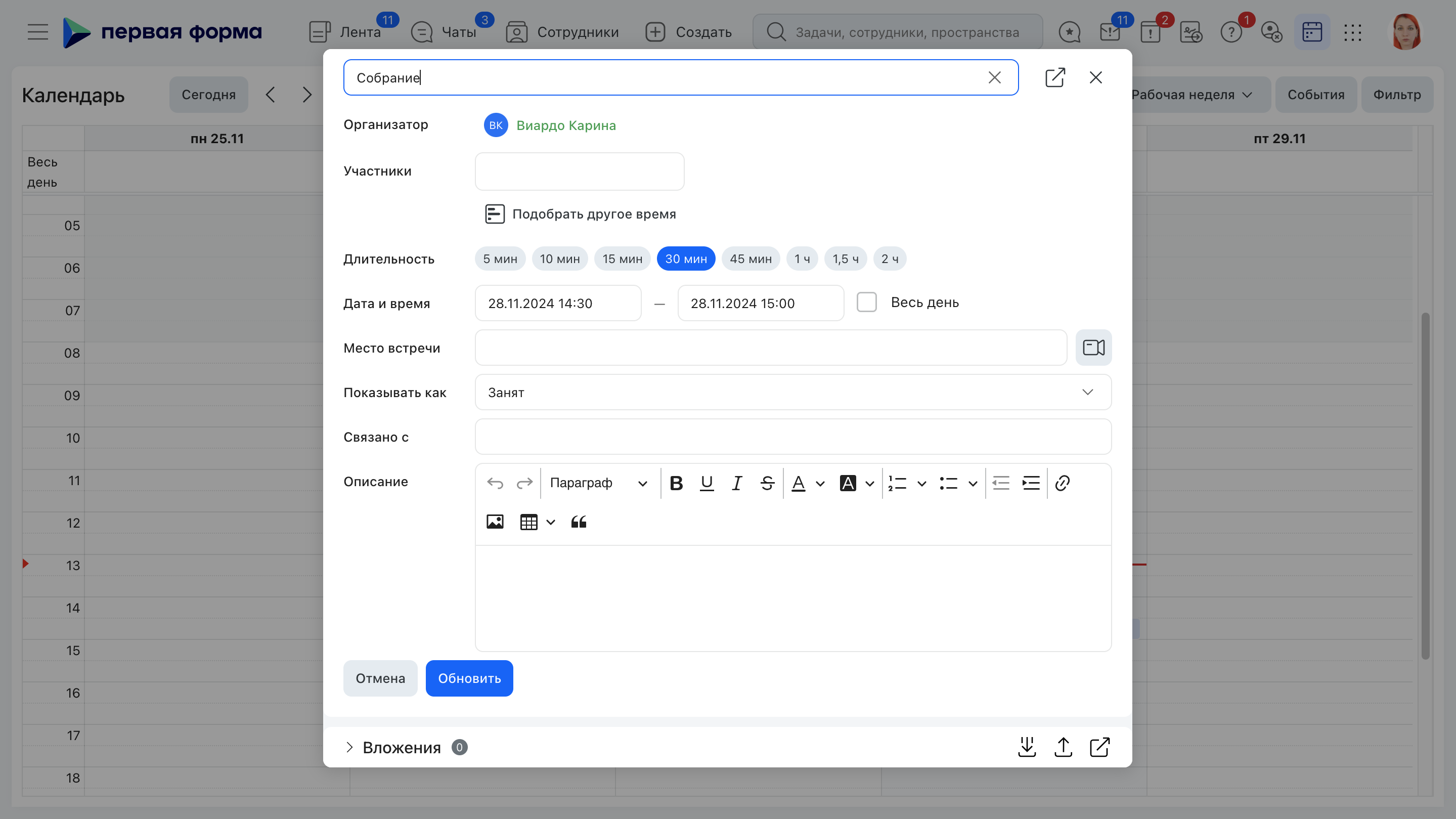
Task: Open notifications icon with badge 11
Action: (x=1110, y=32)
